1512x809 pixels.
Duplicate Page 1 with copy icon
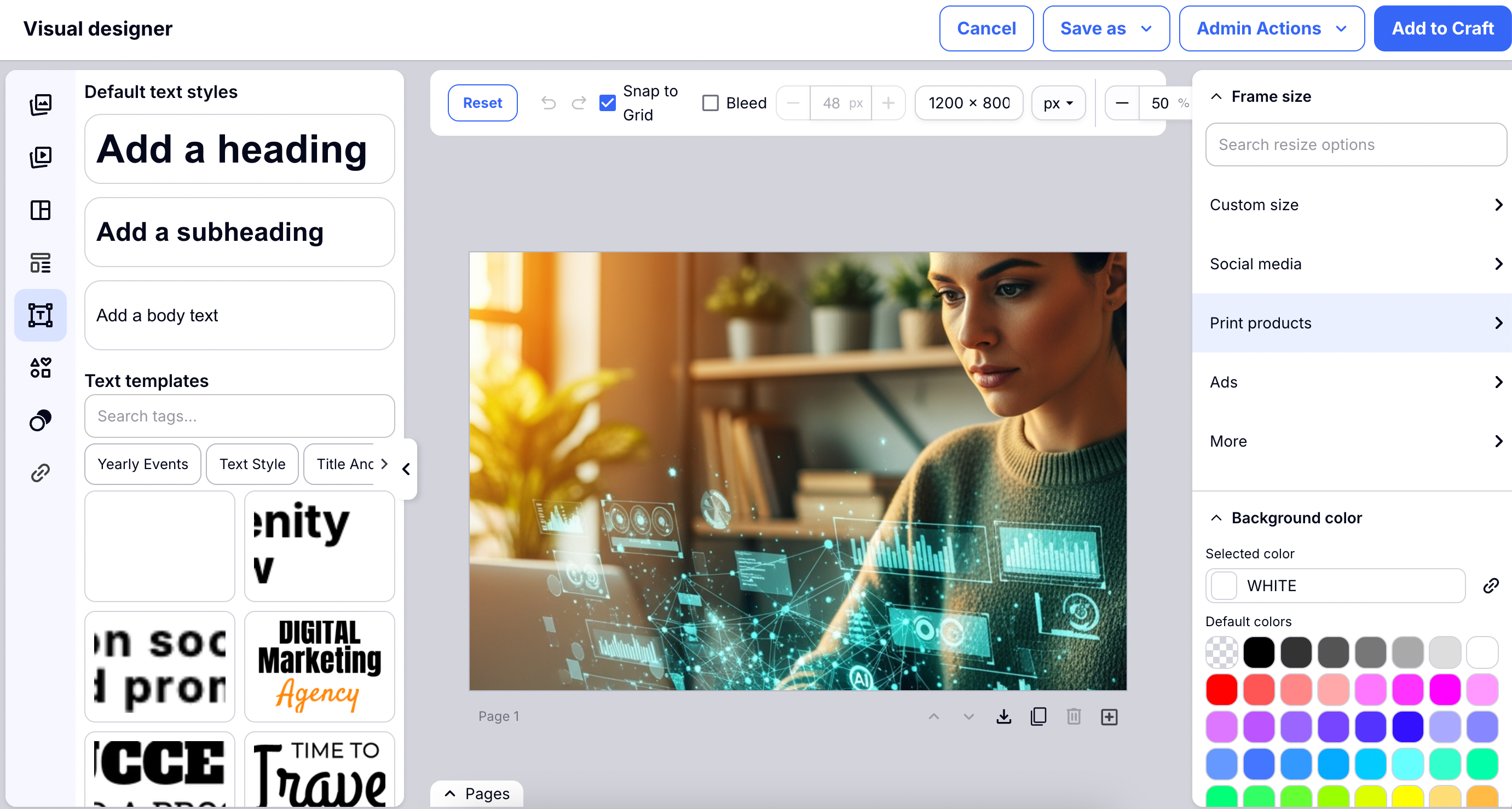[x=1038, y=716]
